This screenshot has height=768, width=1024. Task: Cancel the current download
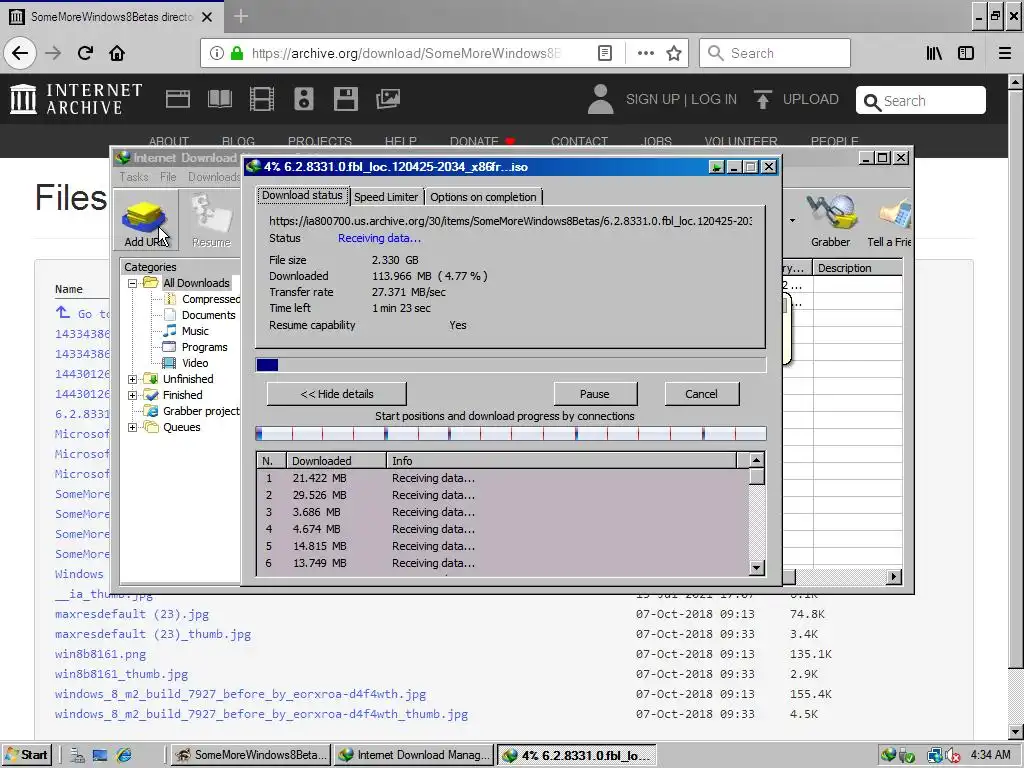tap(701, 394)
